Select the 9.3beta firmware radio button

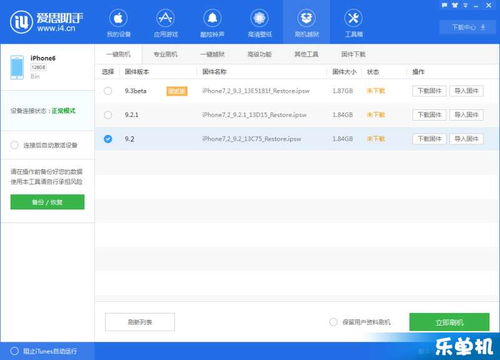tap(108, 91)
